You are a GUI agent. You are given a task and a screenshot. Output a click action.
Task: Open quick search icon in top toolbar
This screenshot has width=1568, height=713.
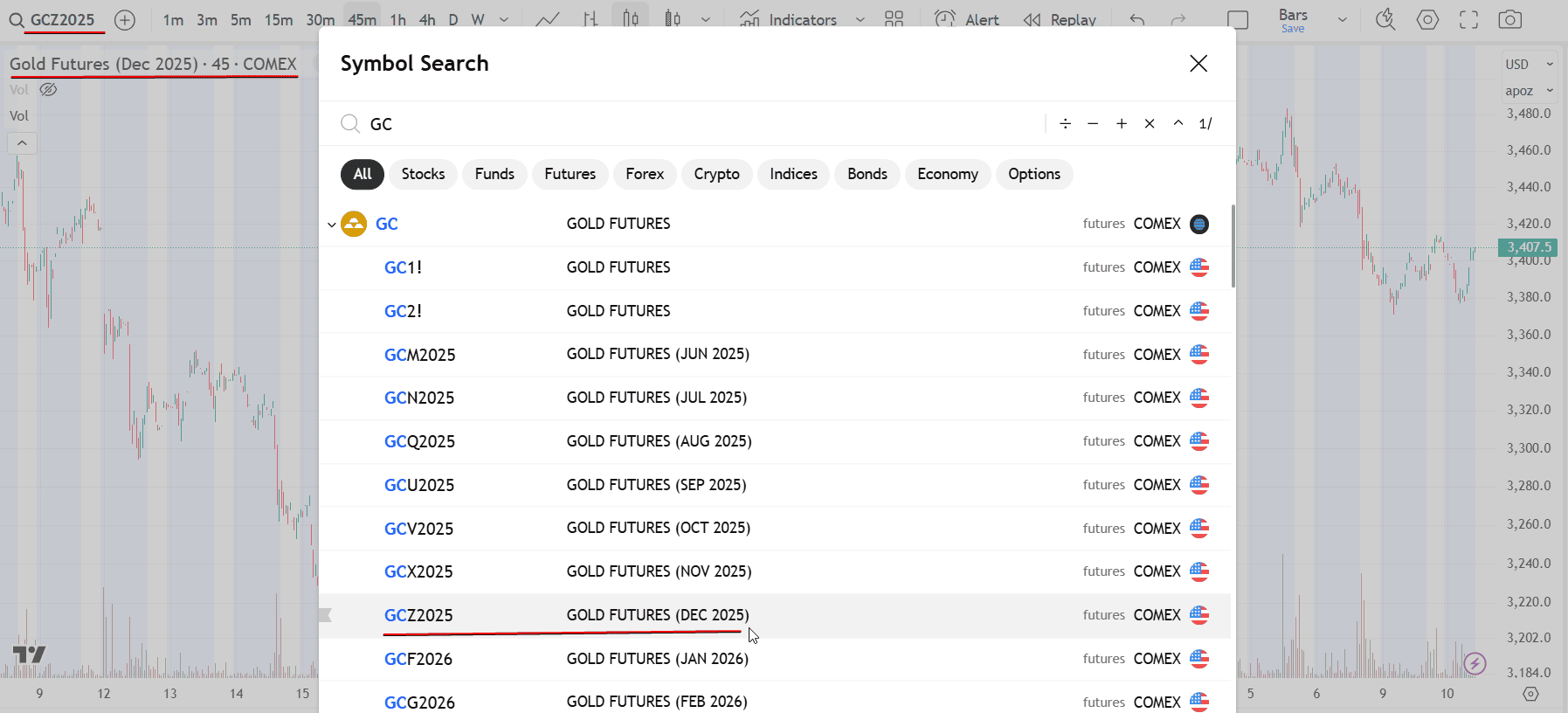coord(1385,19)
